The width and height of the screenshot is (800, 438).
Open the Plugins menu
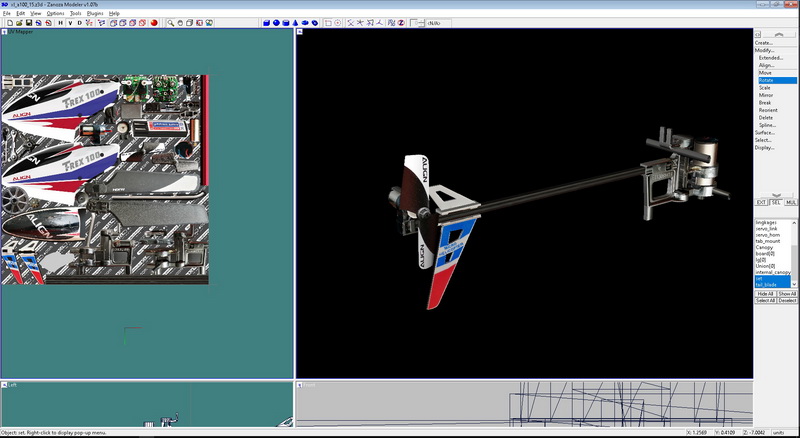95,13
